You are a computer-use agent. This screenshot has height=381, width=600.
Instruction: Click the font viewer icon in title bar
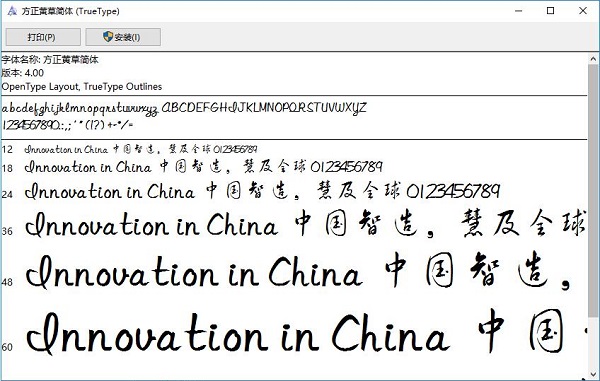click(12, 11)
